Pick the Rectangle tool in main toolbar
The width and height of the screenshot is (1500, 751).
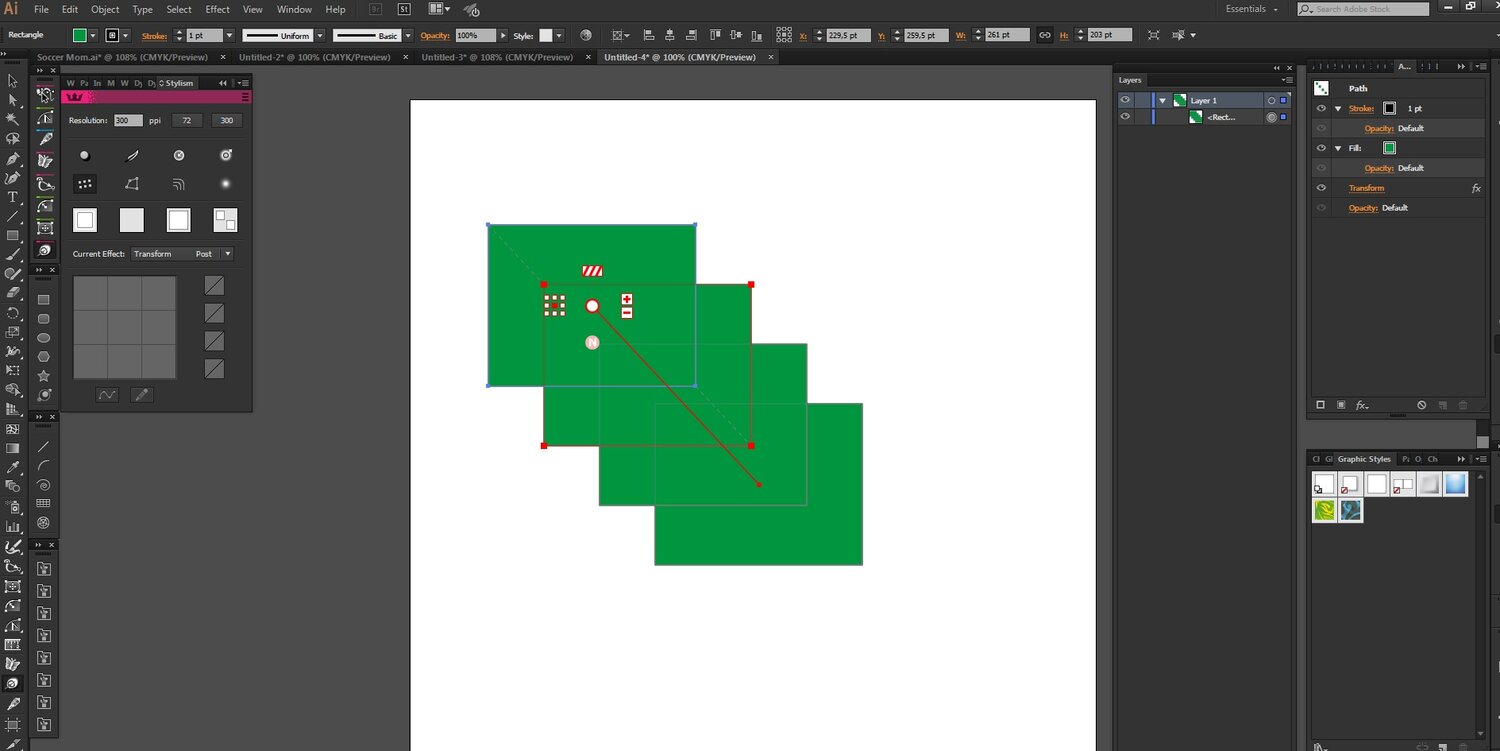pyautogui.click(x=13, y=236)
